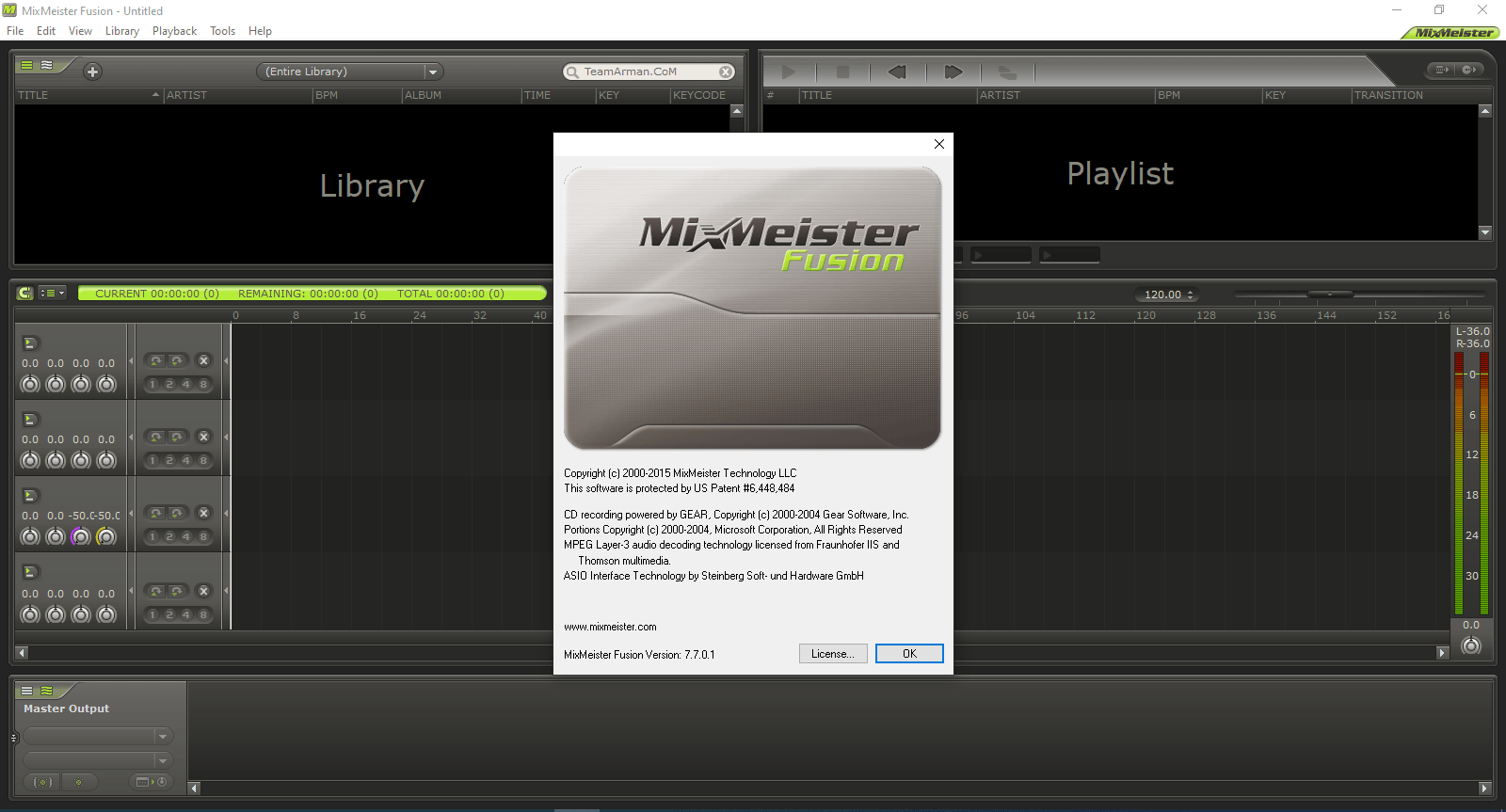Open the Help menu
The height and width of the screenshot is (812, 1506).
tap(260, 31)
